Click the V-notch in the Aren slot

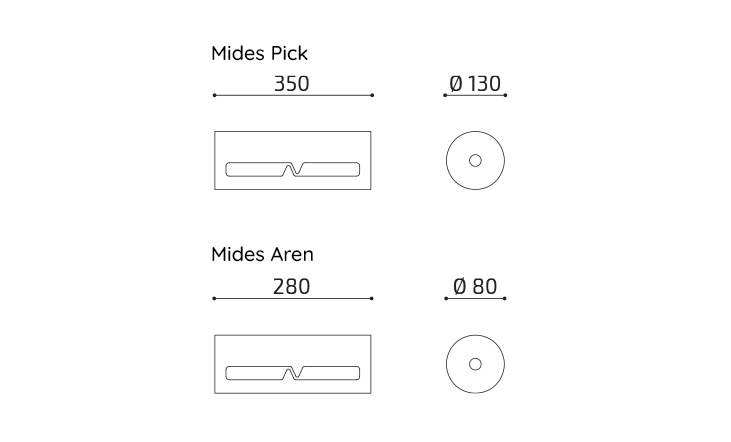[x=293, y=373]
